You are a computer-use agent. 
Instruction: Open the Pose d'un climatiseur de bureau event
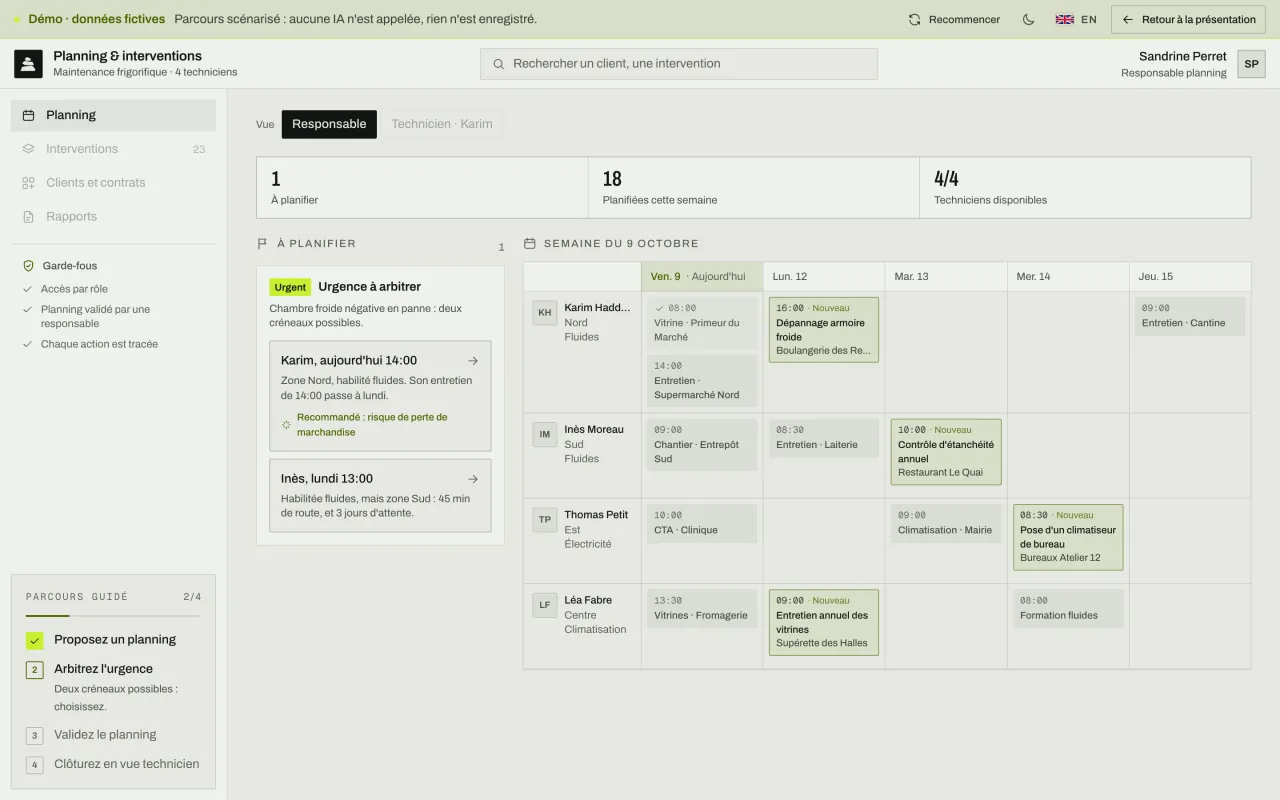coord(1068,537)
